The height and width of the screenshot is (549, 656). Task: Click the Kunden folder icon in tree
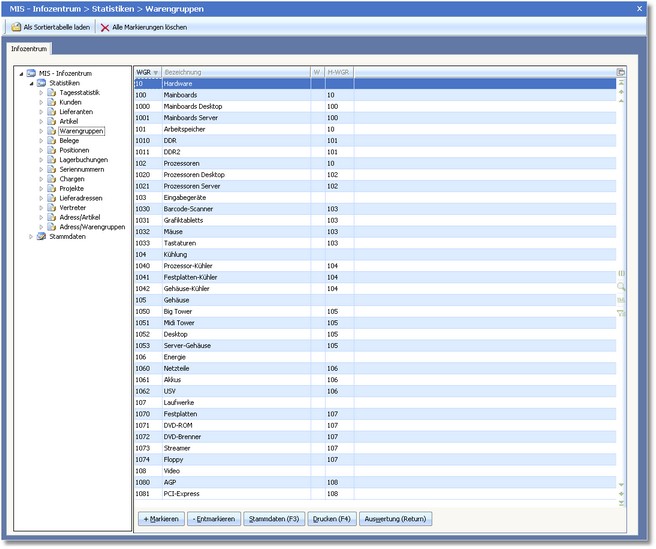point(51,102)
